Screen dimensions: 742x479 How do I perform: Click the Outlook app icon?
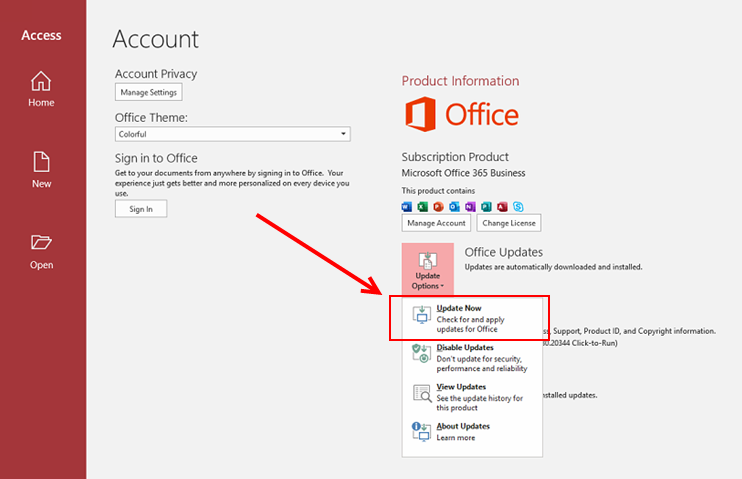pyautogui.click(x=454, y=207)
